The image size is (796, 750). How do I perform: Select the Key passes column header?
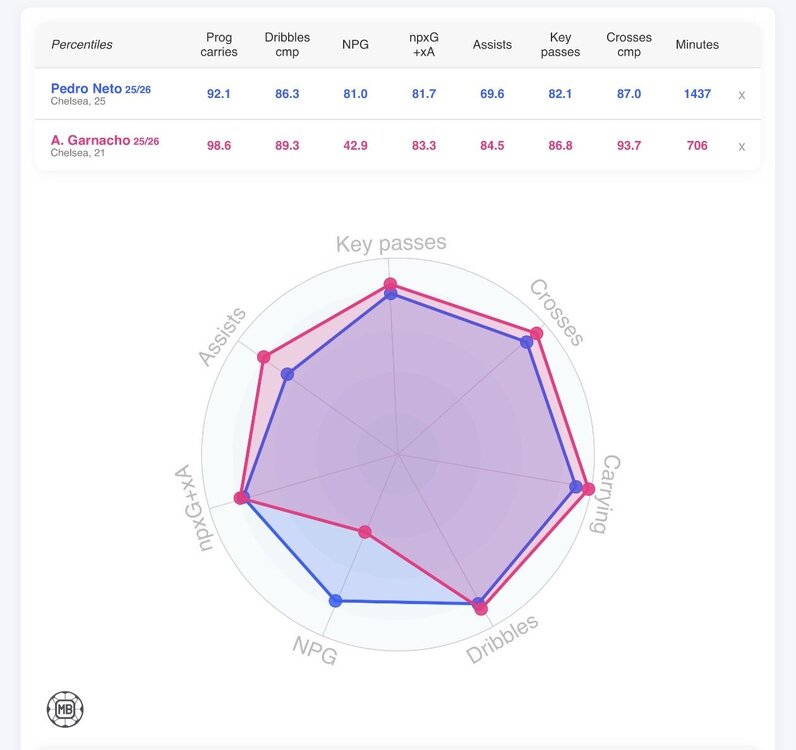coord(560,45)
